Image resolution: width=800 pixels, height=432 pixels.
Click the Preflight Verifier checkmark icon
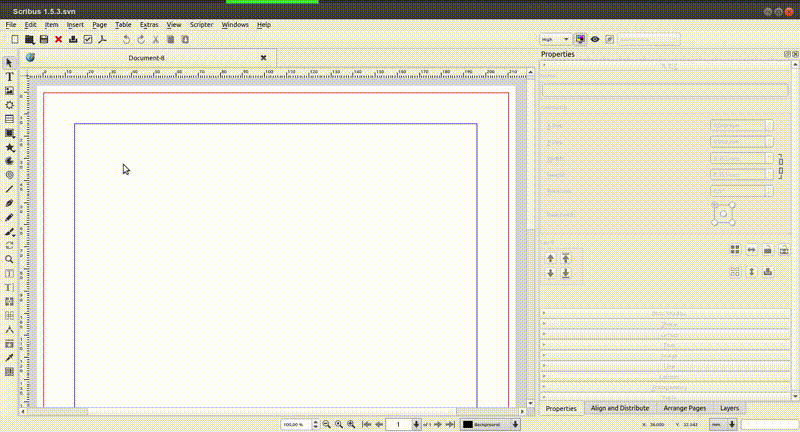point(88,39)
